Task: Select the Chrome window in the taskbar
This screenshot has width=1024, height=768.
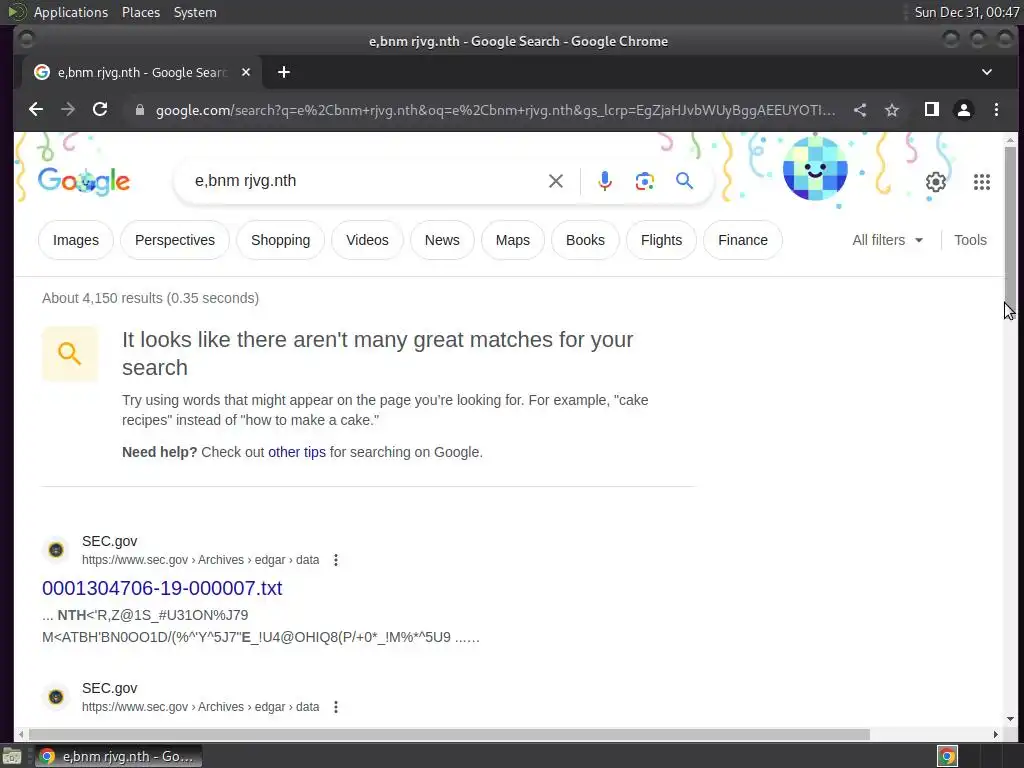Action: pos(118,756)
